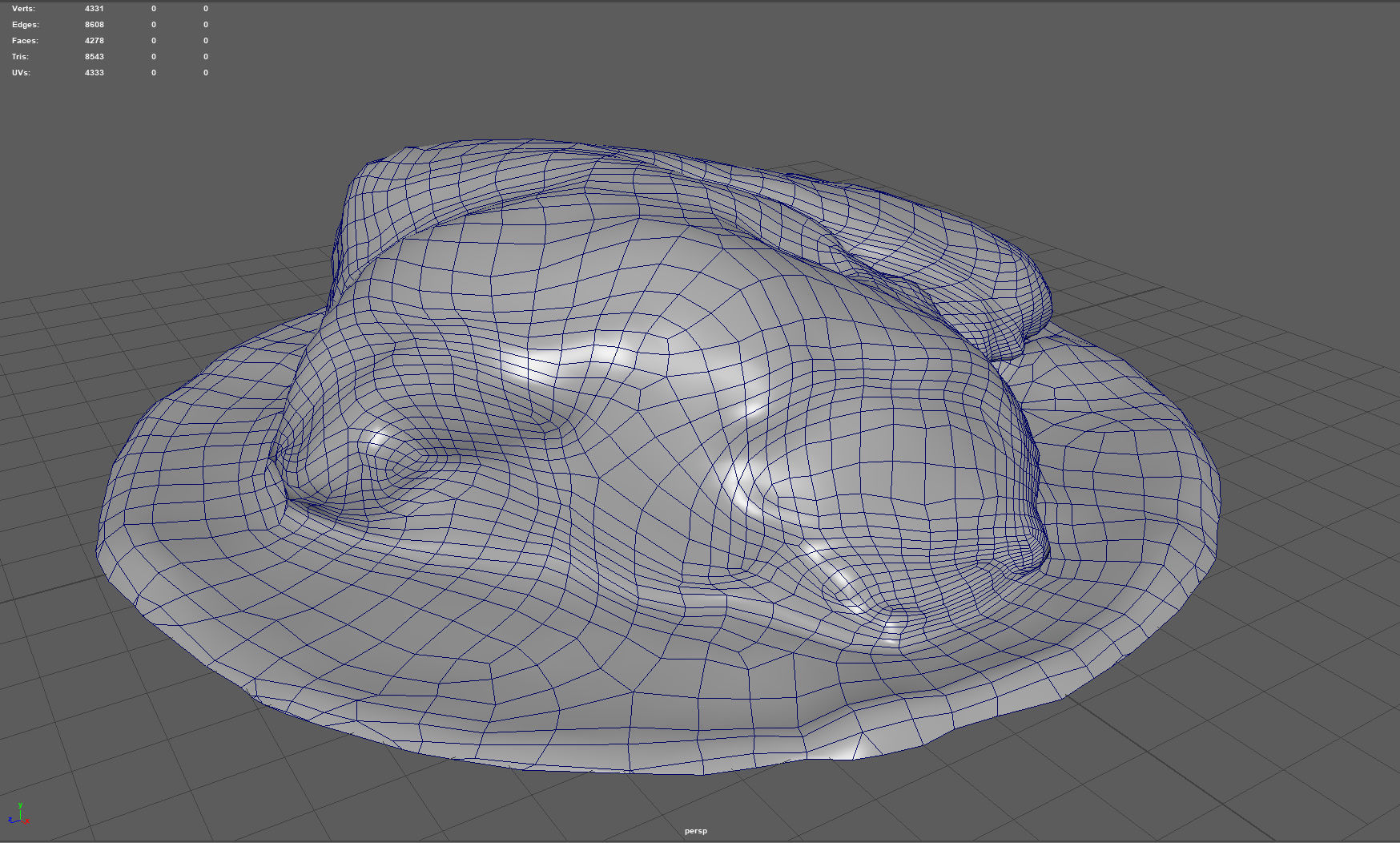Screen dimensions: 1400x843
Task: Click the 'persp' camera name label
Action: pos(696,831)
